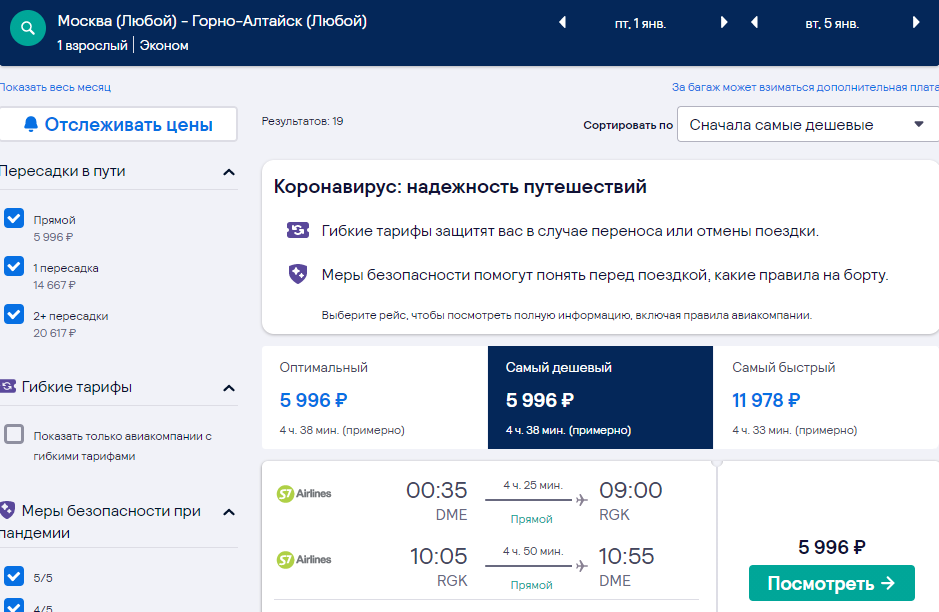Go to next return date after вт, 5 янв.
Screen dimensions: 939x612
coord(916,23)
